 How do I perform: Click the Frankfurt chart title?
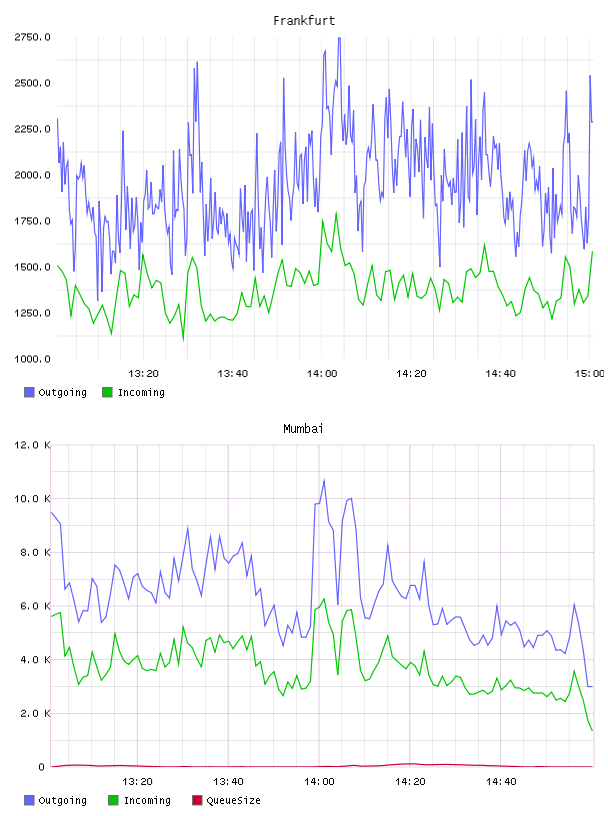[304, 21]
